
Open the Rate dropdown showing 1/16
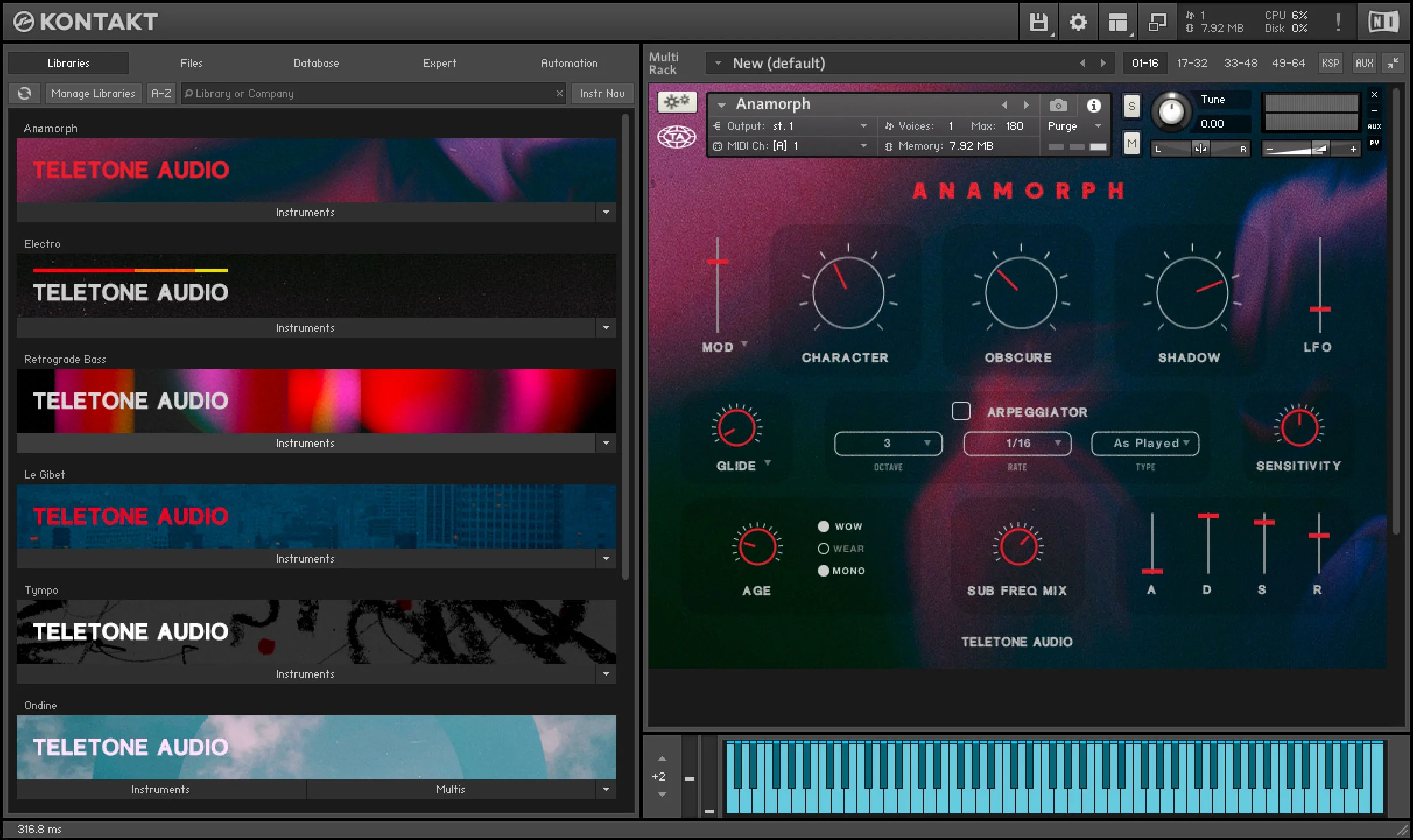[x=1017, y=444]
